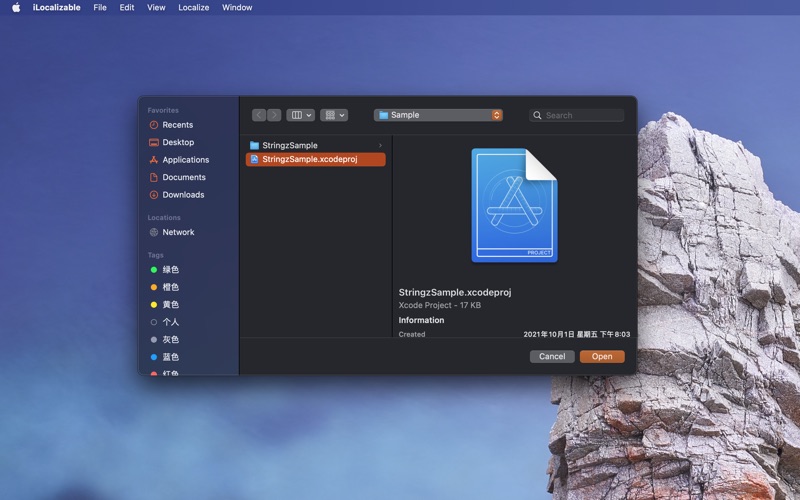
Task: Click the Open button
Action: [x=602, y=357]
